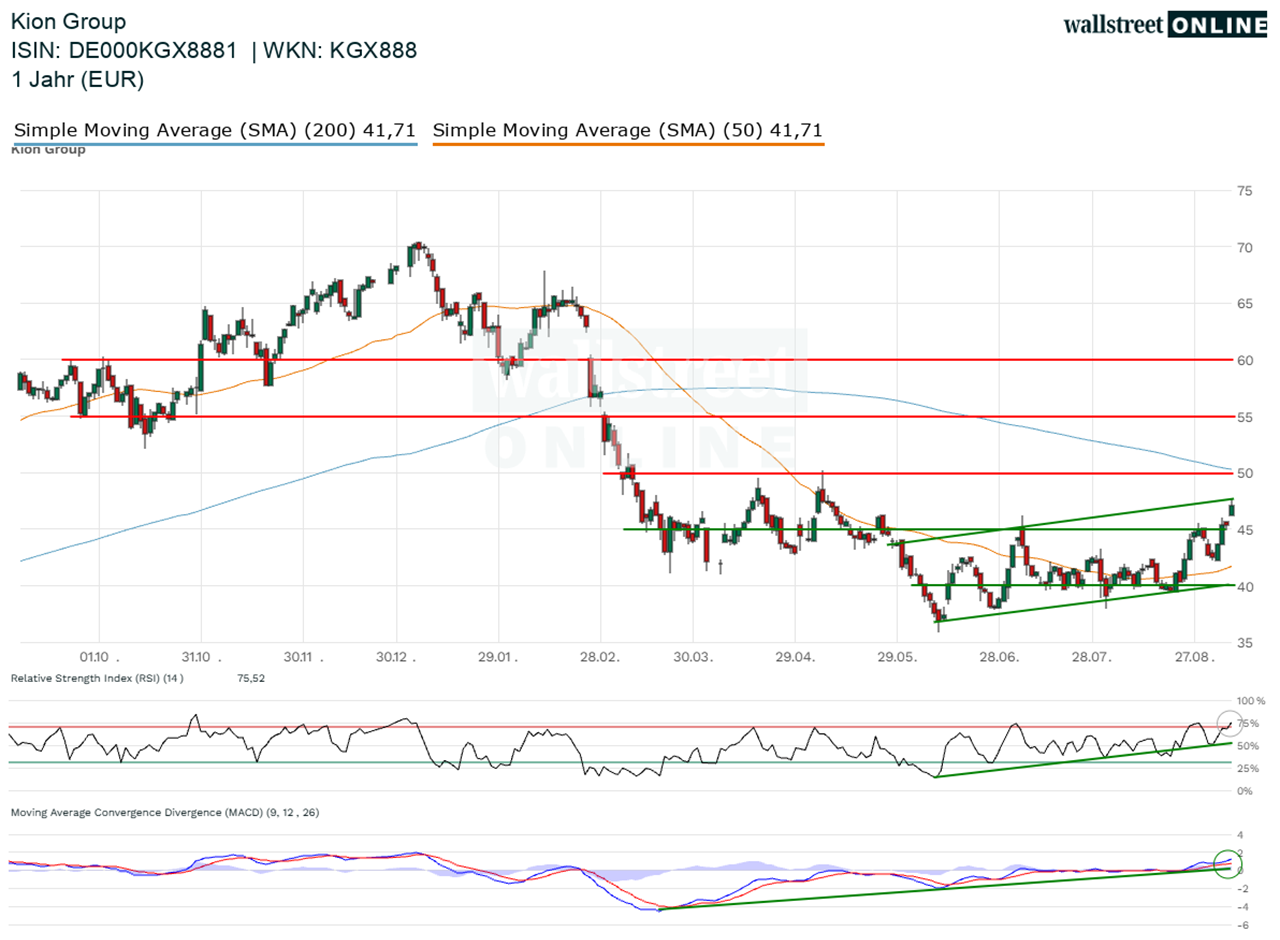Viewport: 1280px width, 940px height.
Task: Click the 100 % RSI axis label
Action: tap(1251, 701)
